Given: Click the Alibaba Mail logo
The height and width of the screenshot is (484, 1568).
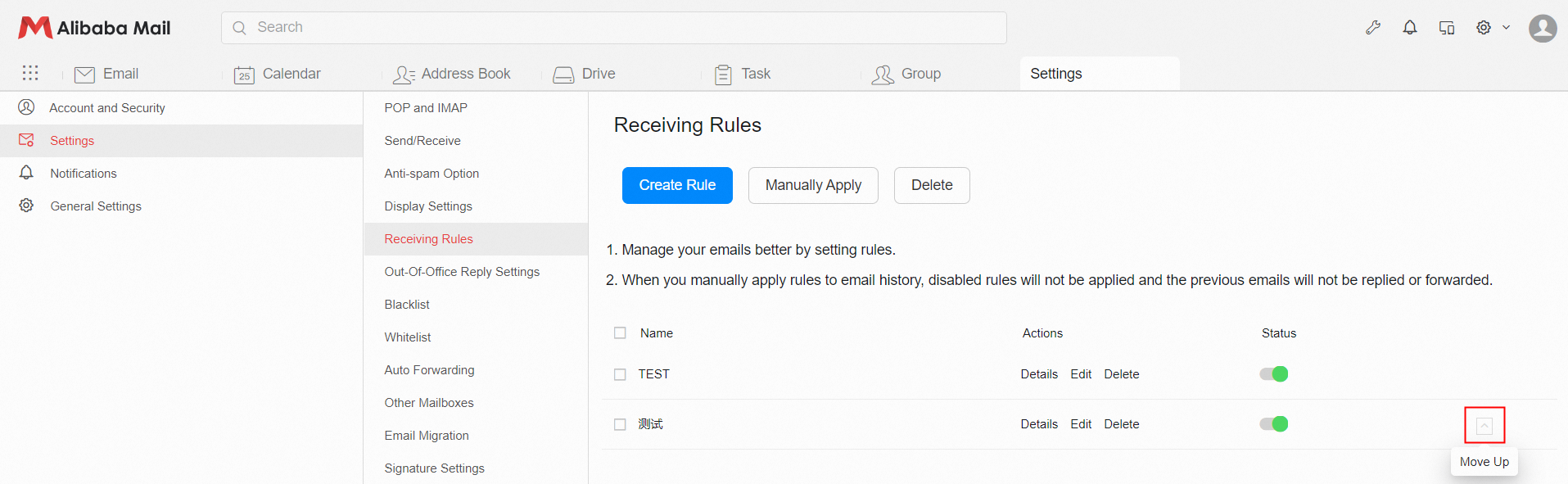Looking at the screenshot, I should (94, 28).
